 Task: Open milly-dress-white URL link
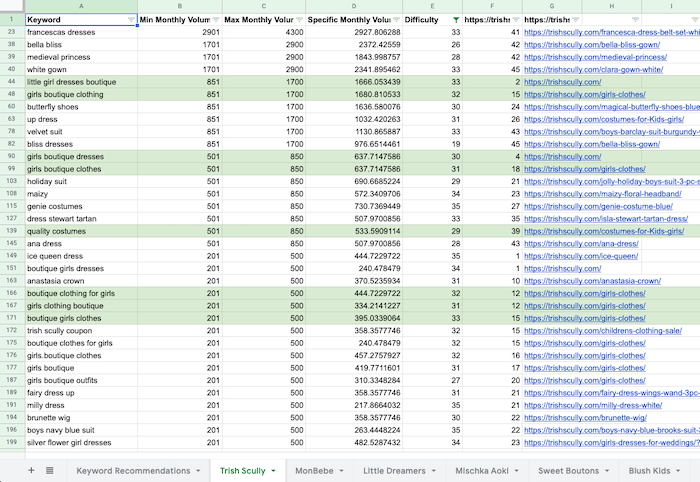click(593, 406)
